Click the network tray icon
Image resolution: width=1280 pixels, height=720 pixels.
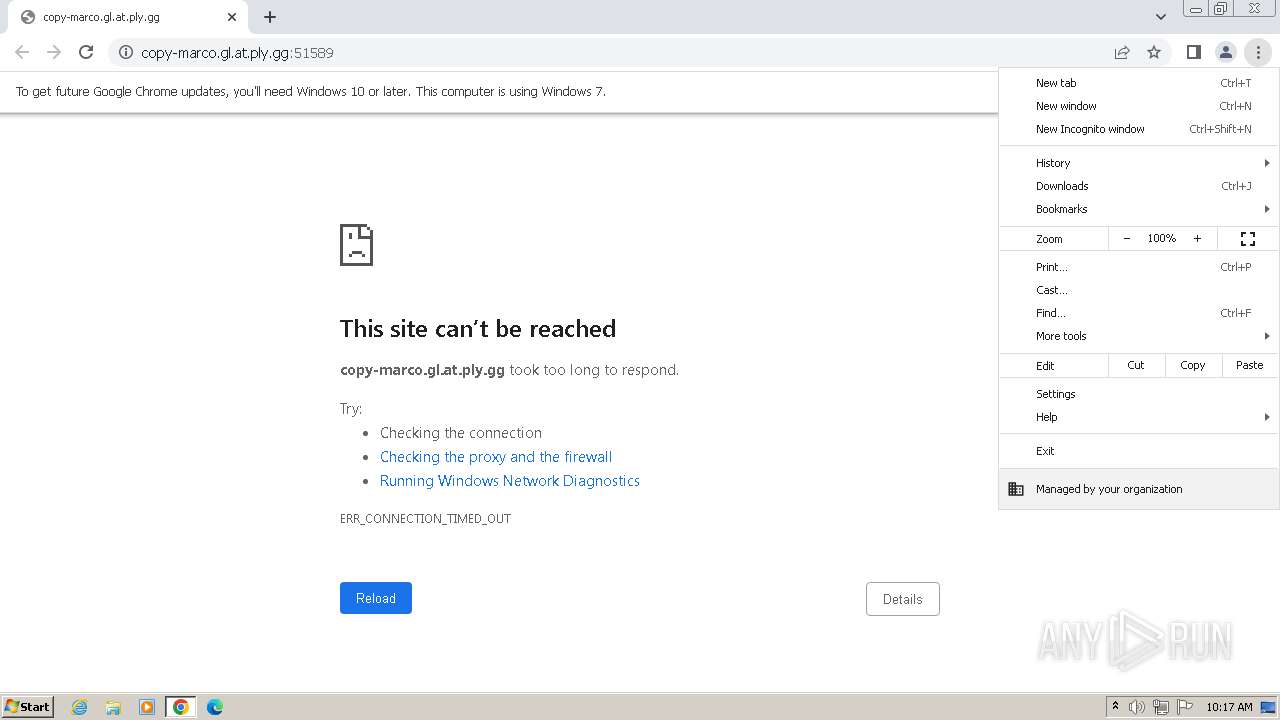1161,707
